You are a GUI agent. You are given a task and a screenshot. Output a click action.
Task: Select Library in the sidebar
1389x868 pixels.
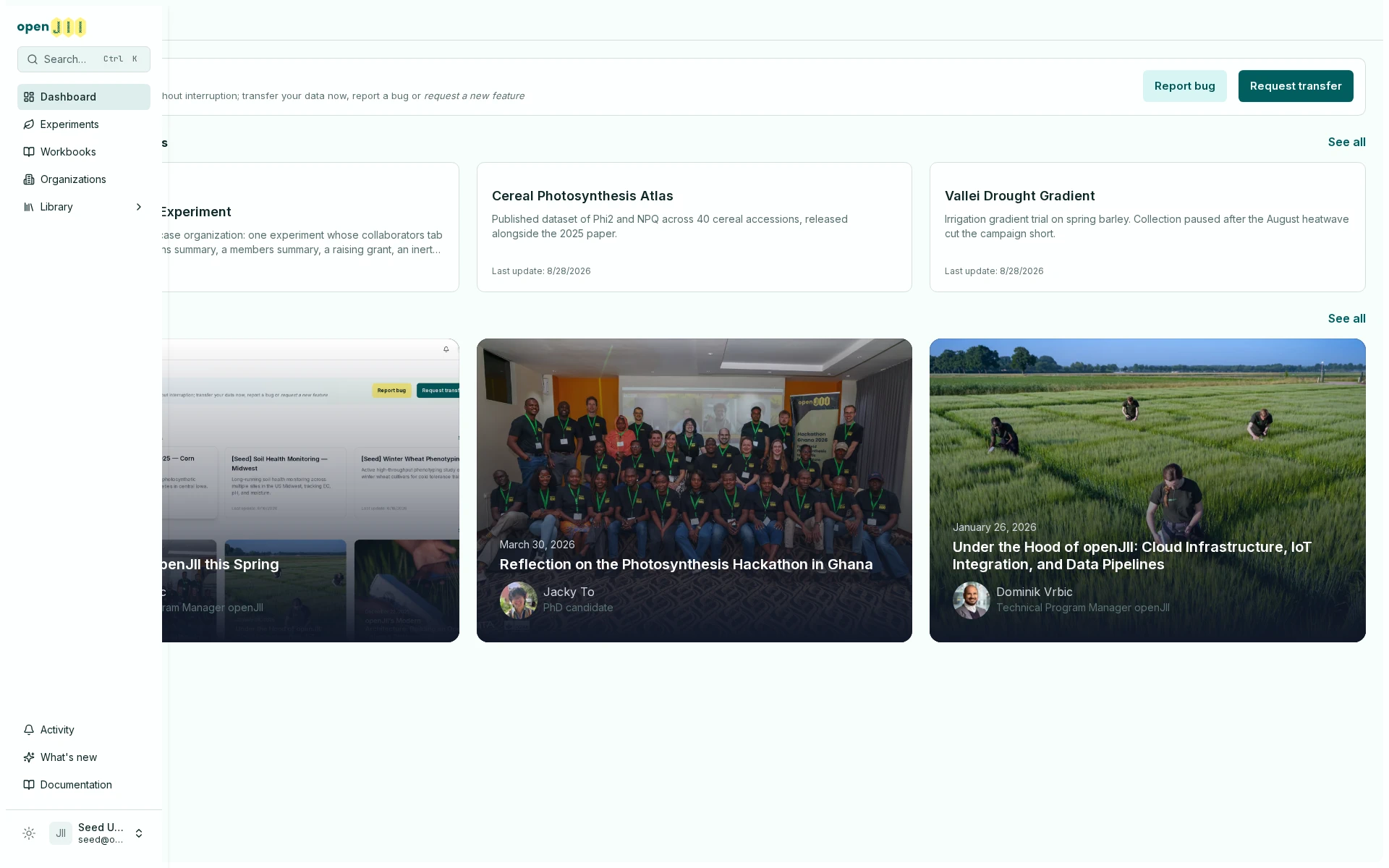(x=84, y=207)
